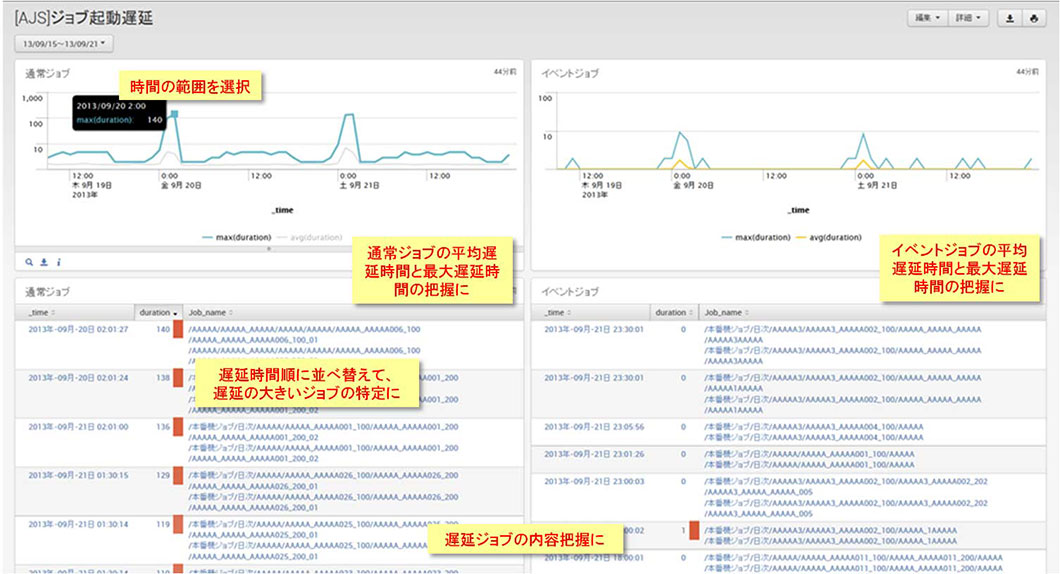Click the info icon under 通常ジョブ chart
This screenshot has width=1060, height=574.
coord(58,262)
